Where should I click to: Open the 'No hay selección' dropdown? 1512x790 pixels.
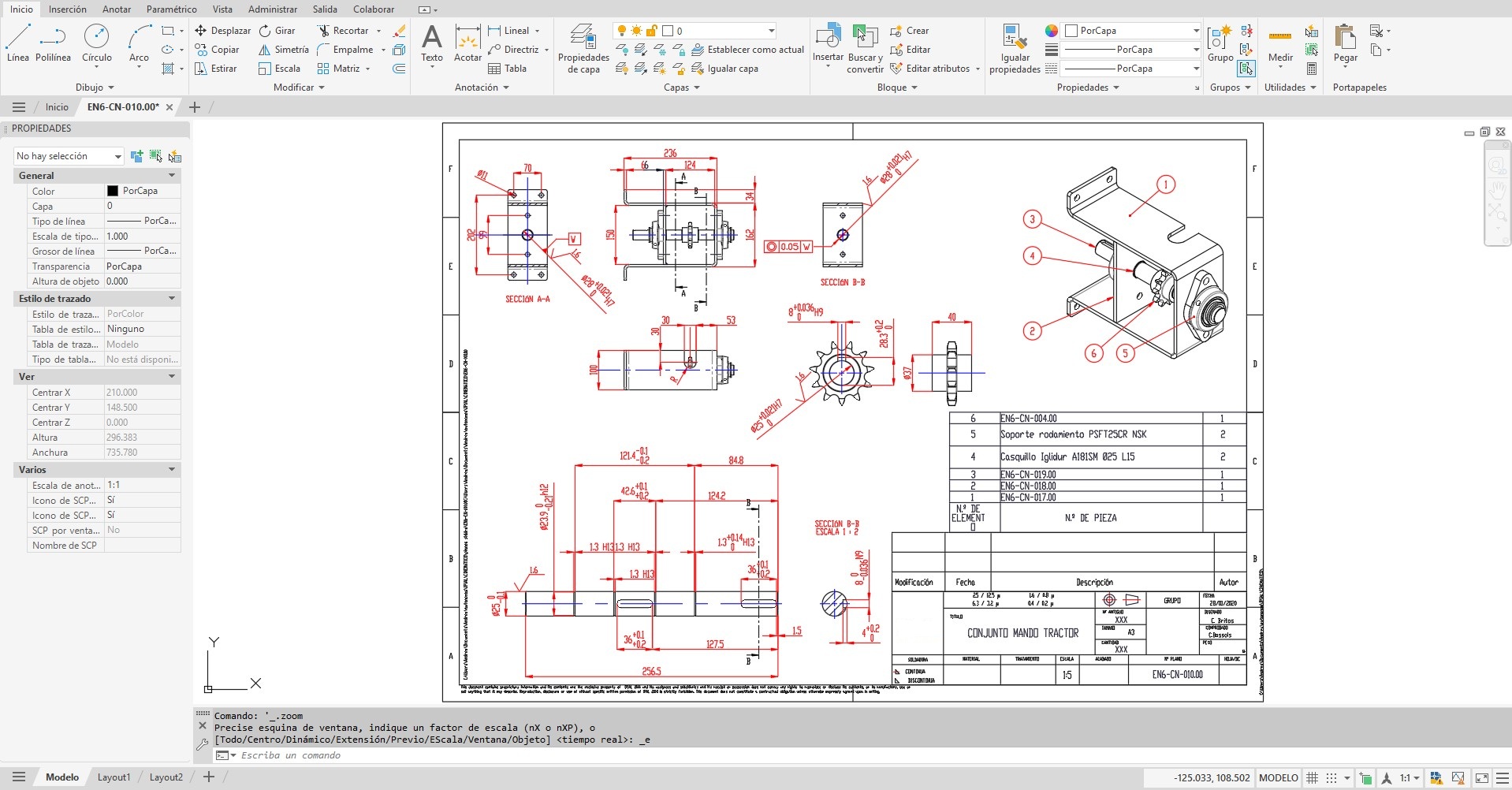click(69, 156)
